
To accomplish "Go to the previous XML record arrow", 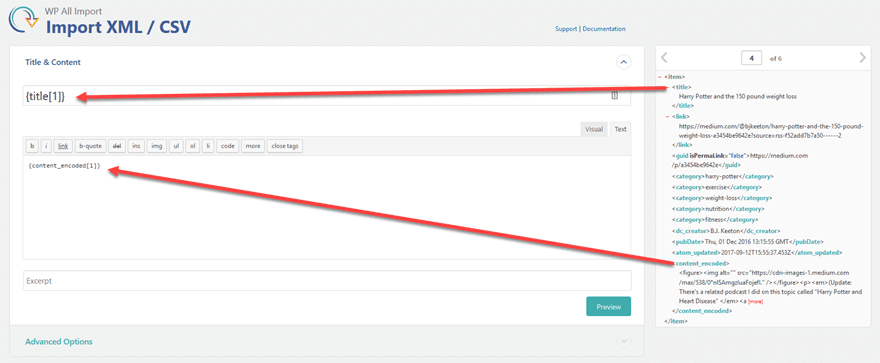I will (x=664, y=57).
